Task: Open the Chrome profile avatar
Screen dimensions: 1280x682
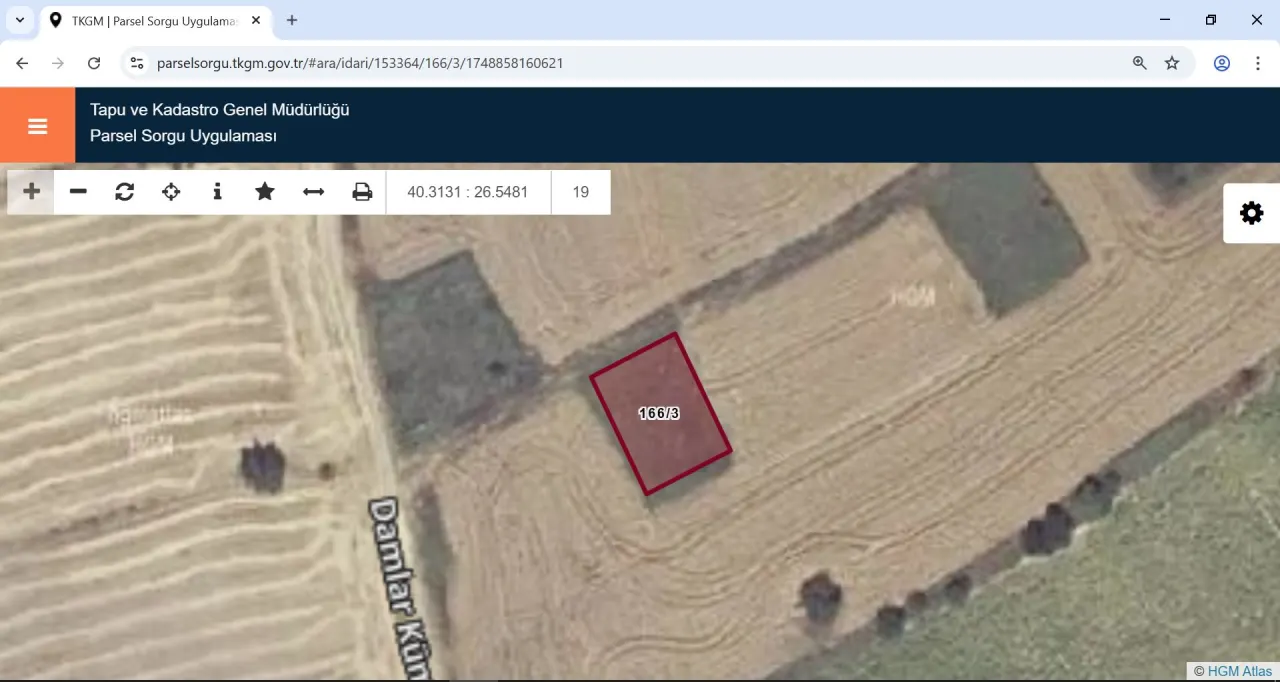Action: 1222,63
